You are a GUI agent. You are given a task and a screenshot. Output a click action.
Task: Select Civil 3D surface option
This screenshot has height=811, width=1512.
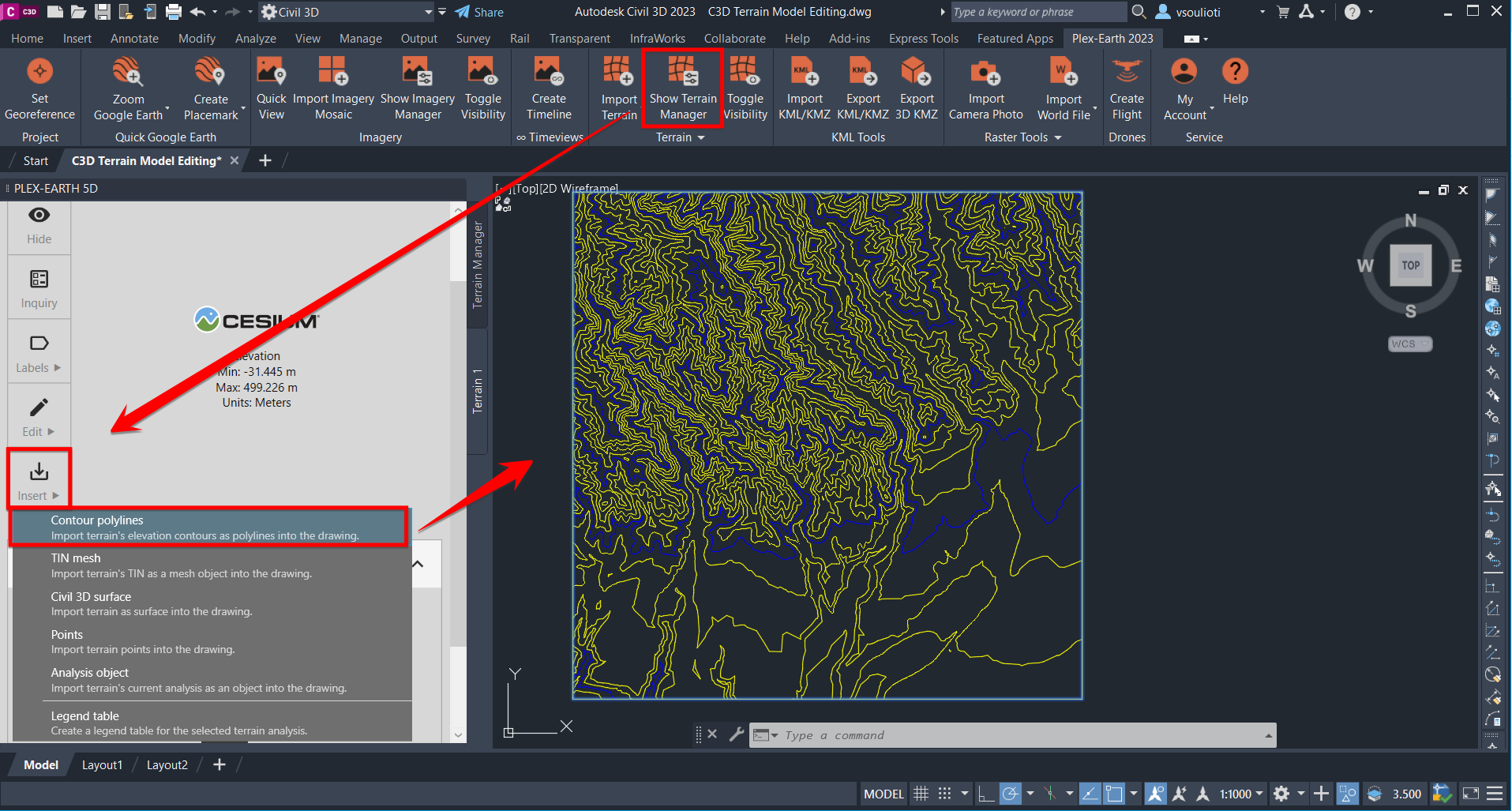tap(212, 604)
